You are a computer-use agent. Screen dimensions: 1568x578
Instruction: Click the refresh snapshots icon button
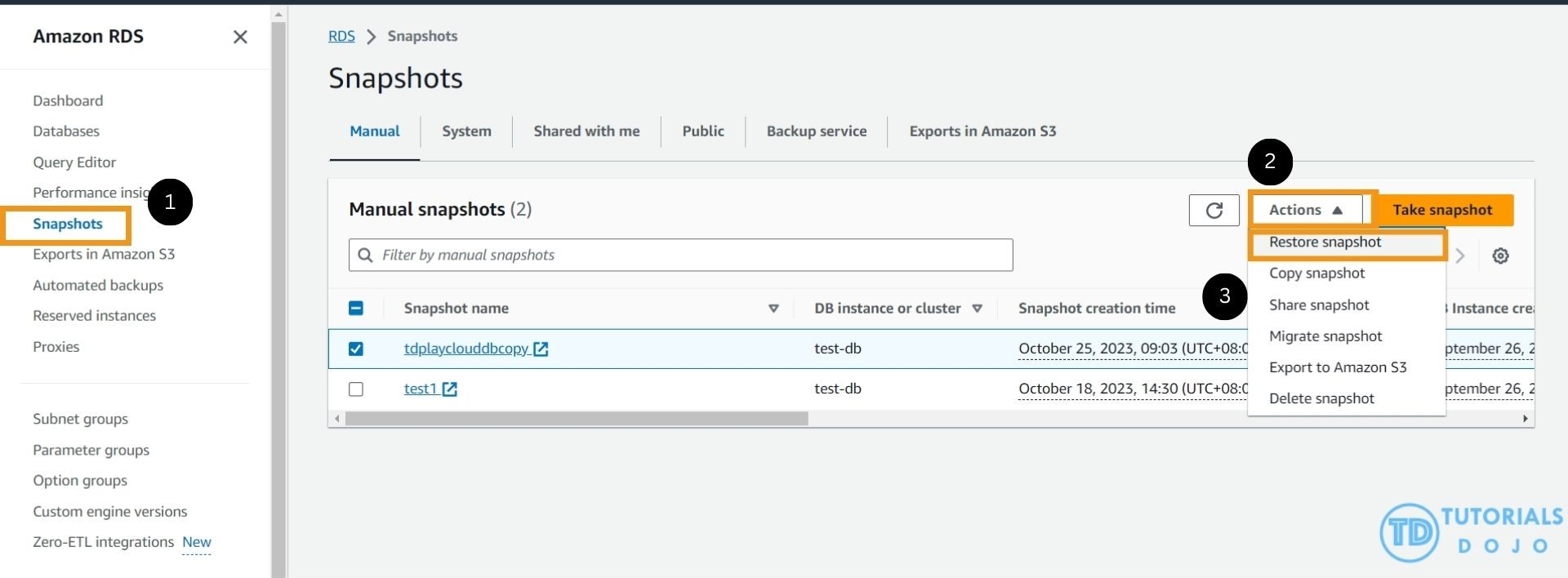coord(1214,211)
